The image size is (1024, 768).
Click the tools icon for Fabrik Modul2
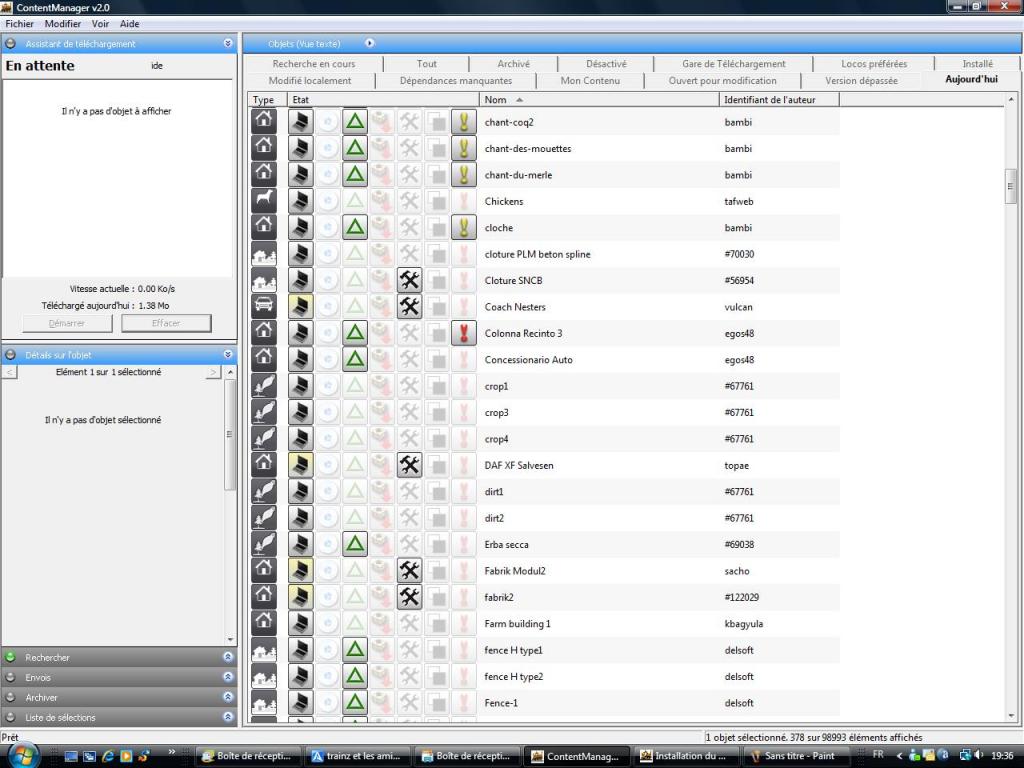coord(409,571)
